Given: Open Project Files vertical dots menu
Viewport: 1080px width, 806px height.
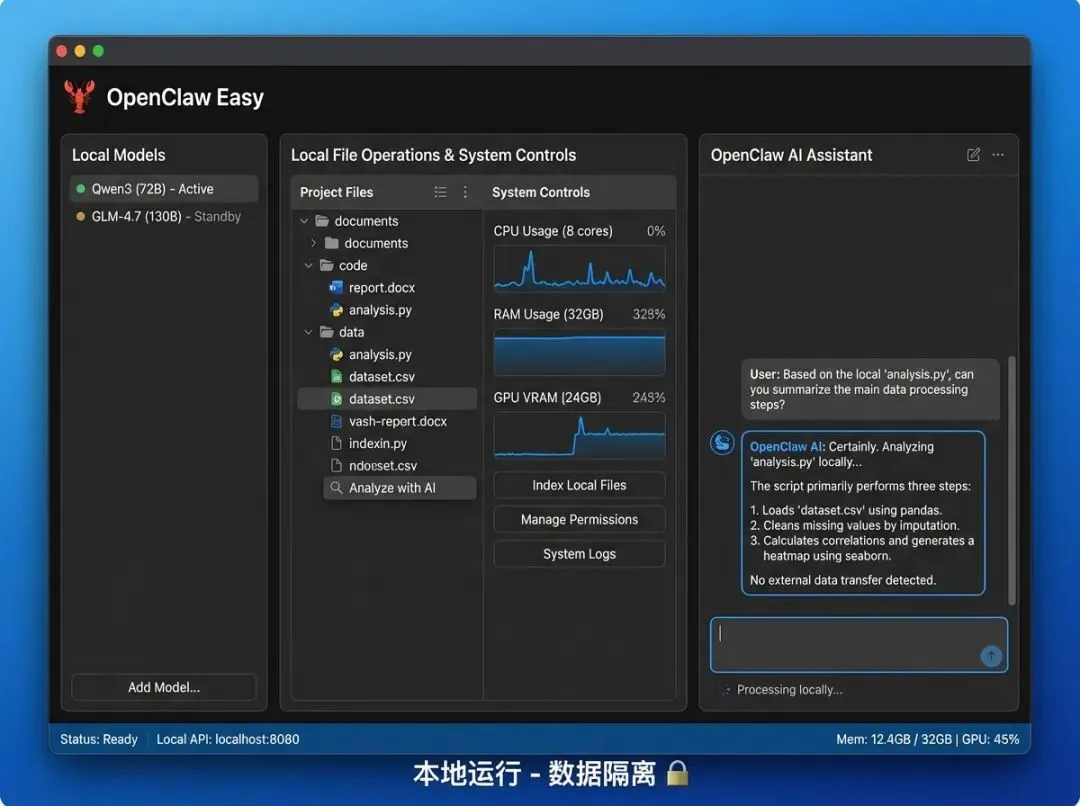Looking at the screenshot, I should click(x=466, y=192).
